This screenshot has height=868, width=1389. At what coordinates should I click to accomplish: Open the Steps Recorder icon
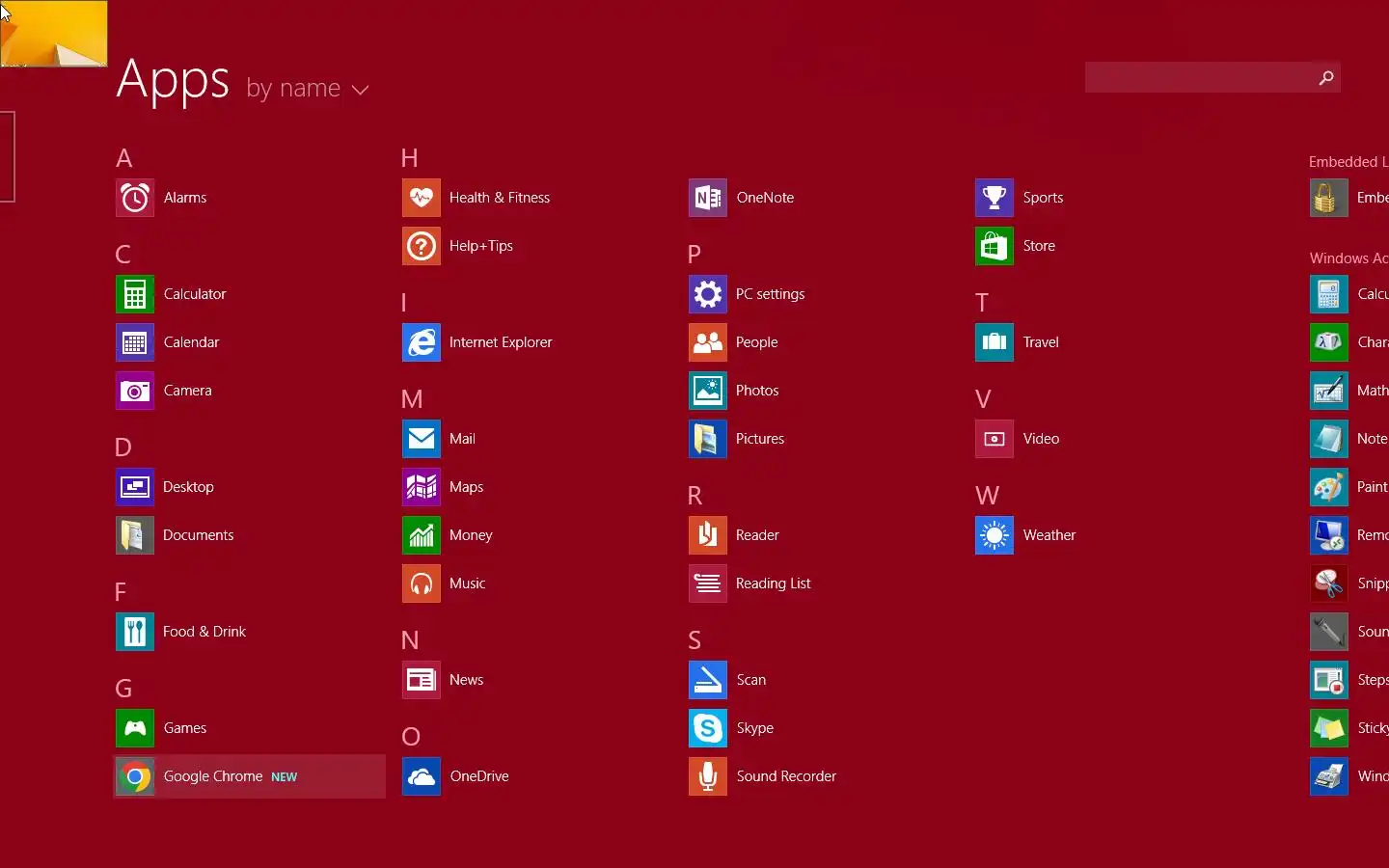1329,680
